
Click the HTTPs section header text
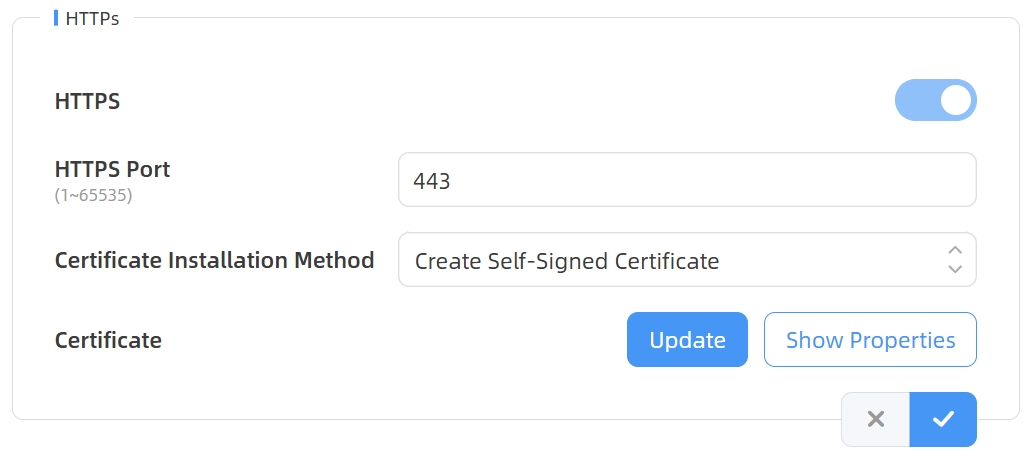tap(92, 18)
